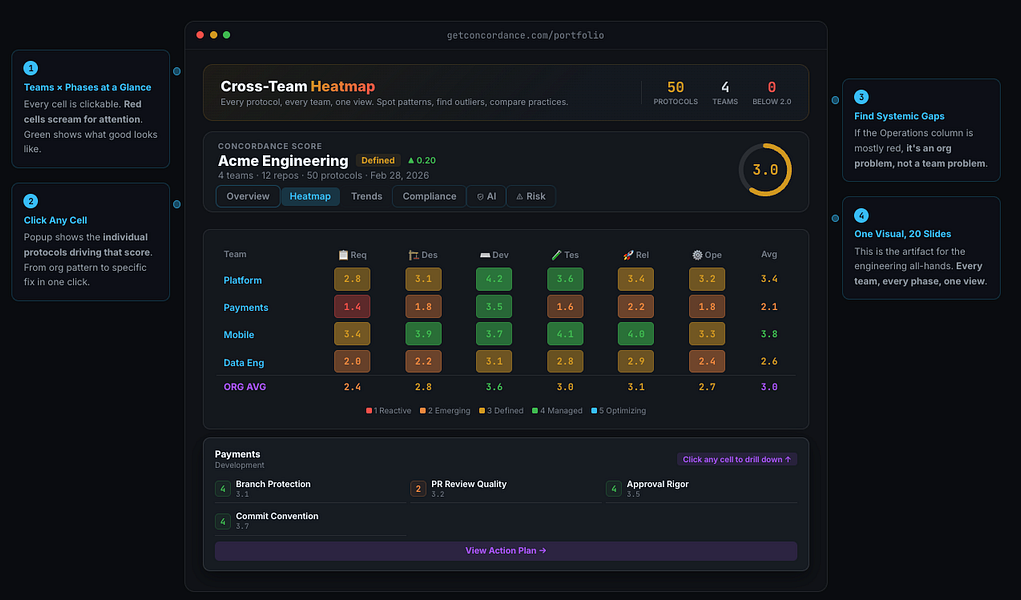Screen dimensions: 1021x600
Task: Click the Requirements clipboard icon in header
Action: (343, 255)
